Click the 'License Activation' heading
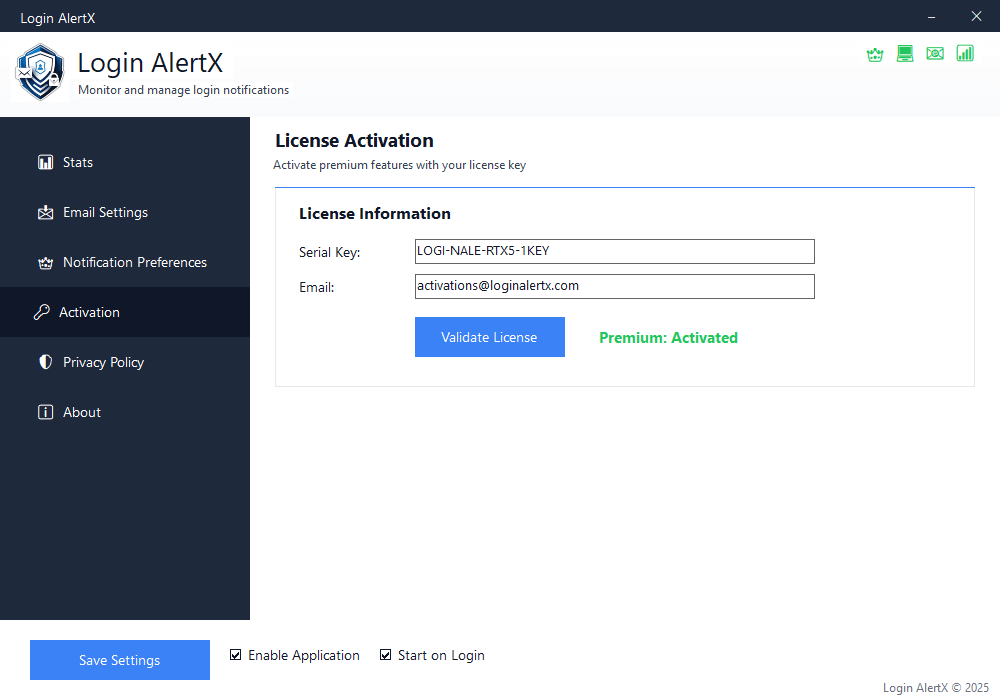Viewport: 1000px width, 700px height. [x=354, y=140]
